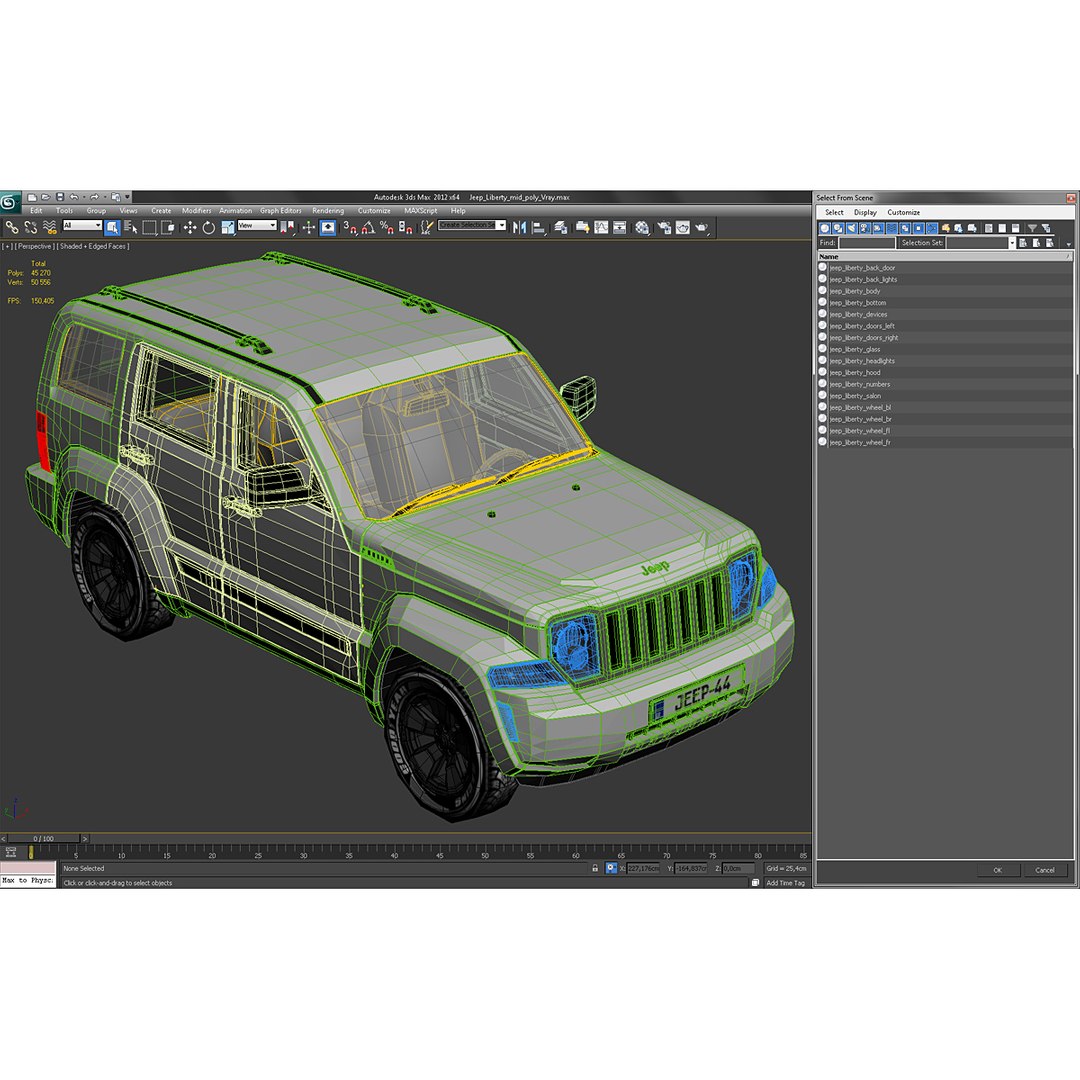Select the Select and Scale tool
This screenshot has height=1080, width=1080.
pyautogui.click(x=227, y=227)
